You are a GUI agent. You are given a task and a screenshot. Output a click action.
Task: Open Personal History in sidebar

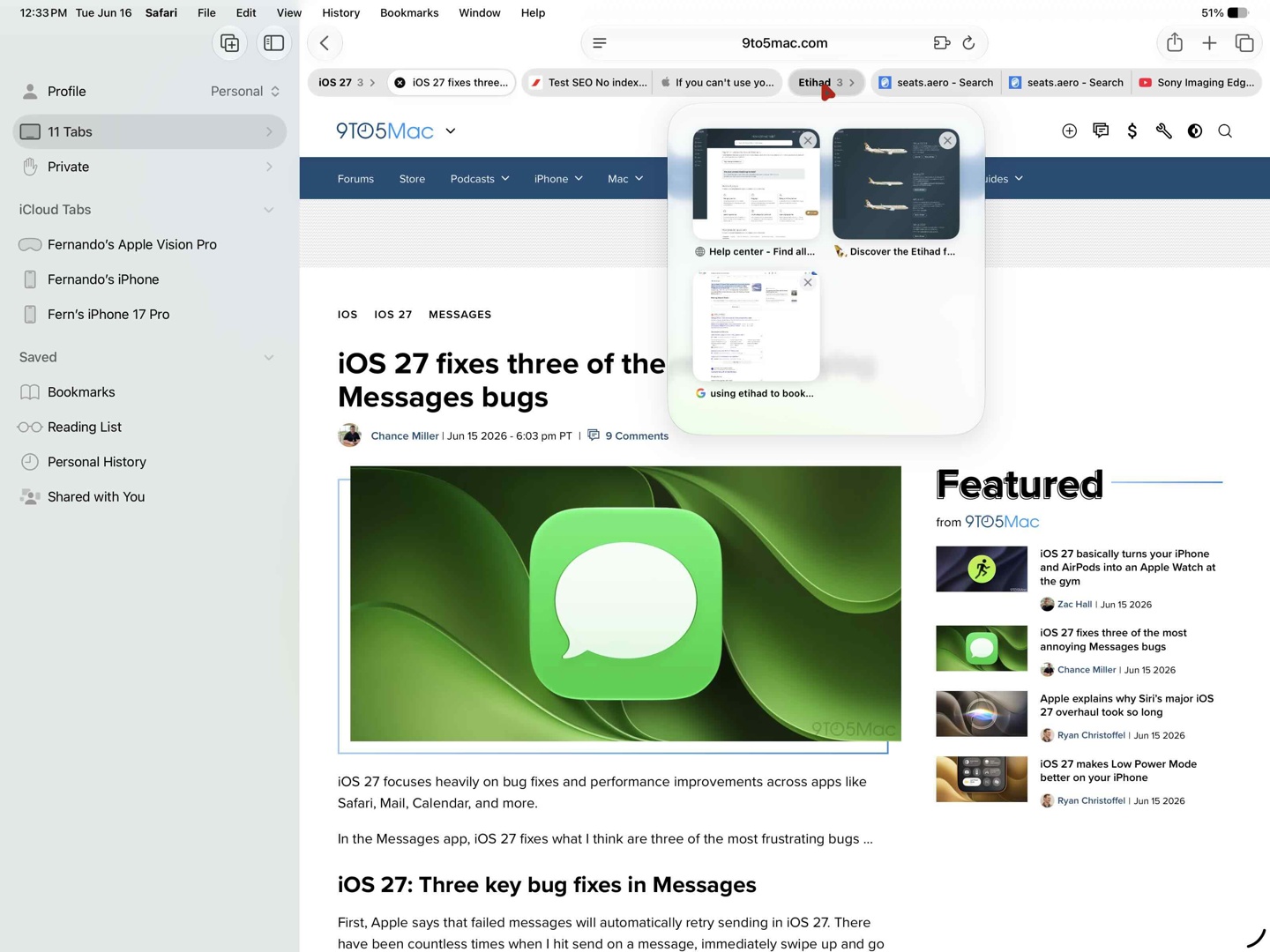click(x=149, y=462)
